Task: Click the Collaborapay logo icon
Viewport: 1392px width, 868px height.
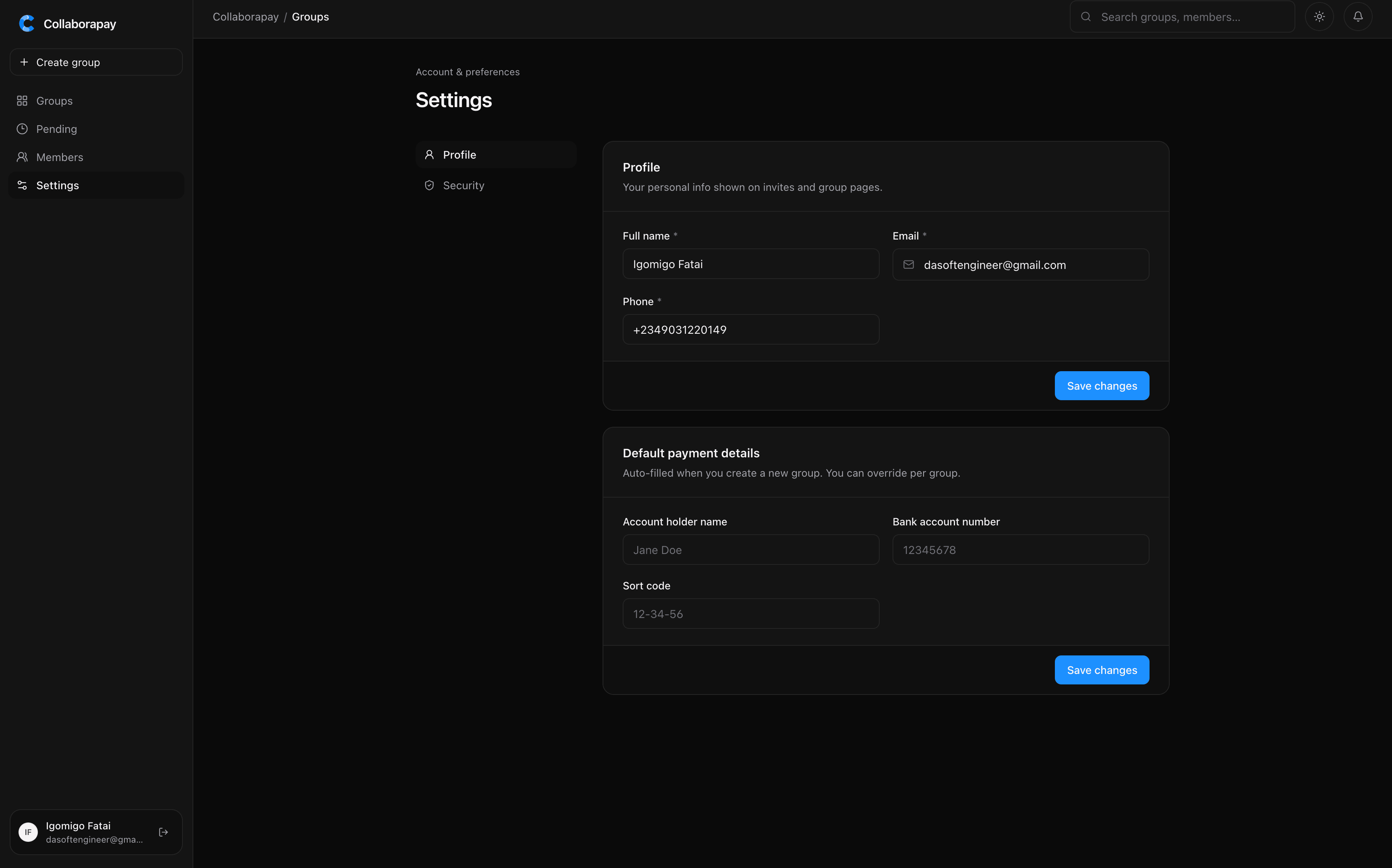Action: tap(27, 23)
